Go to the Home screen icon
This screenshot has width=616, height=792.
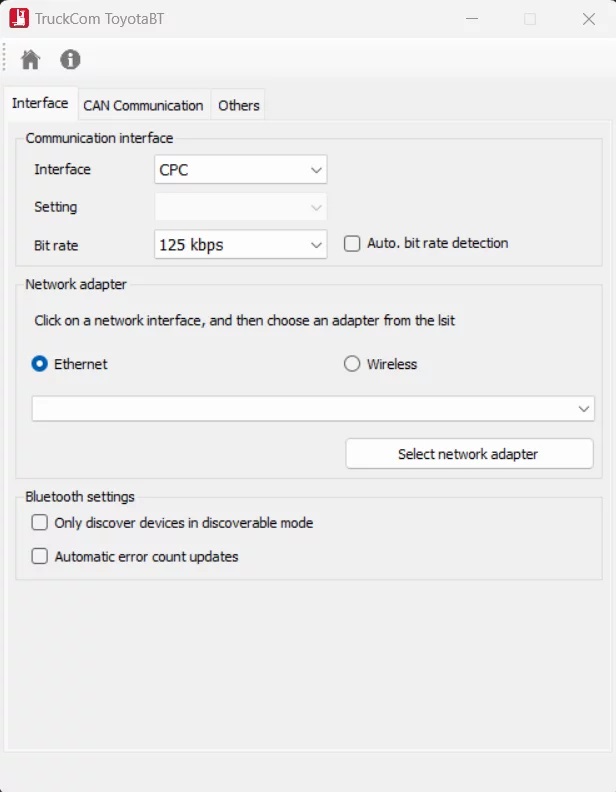point(30,60)
